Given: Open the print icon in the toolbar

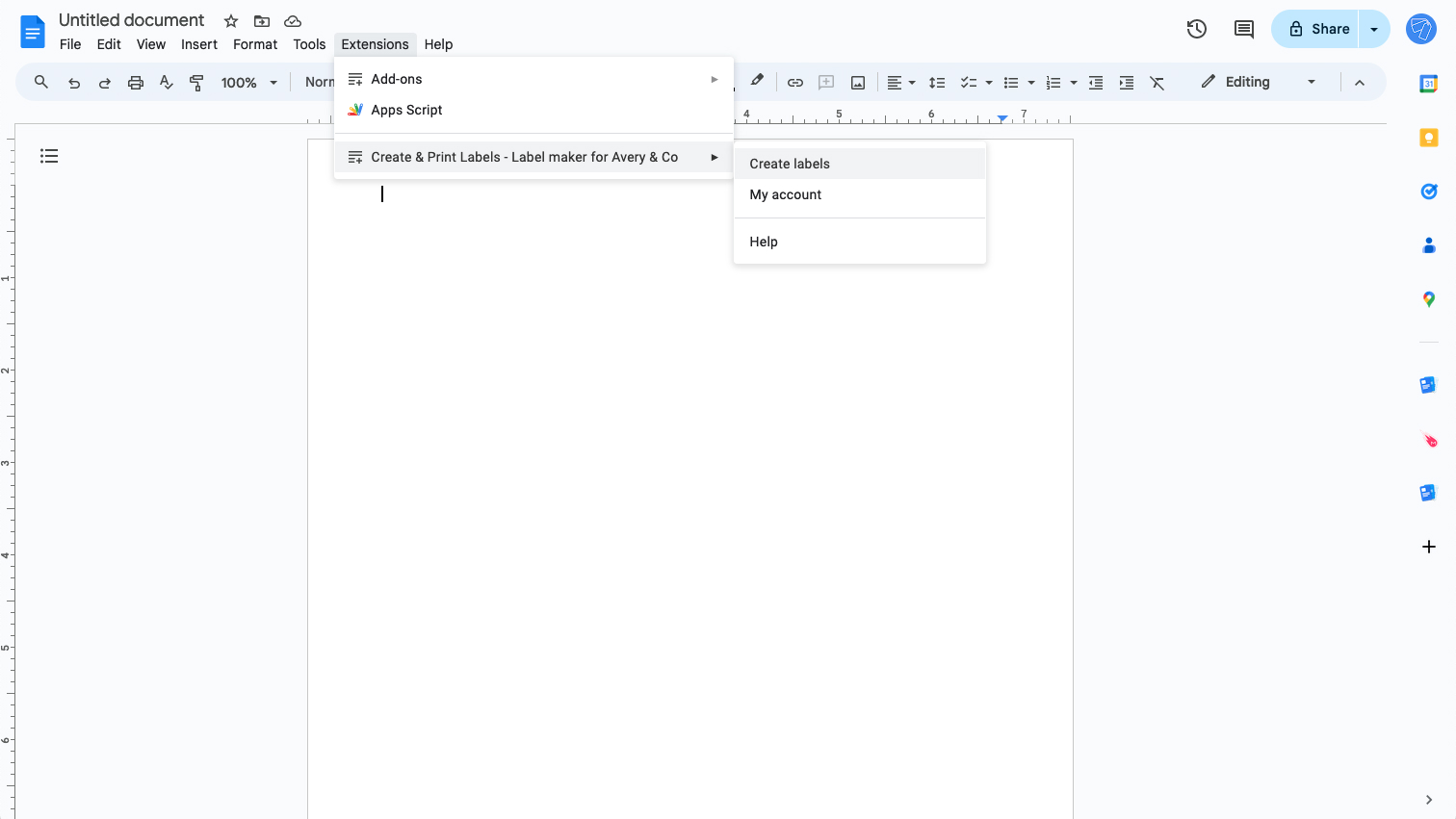Looking at the screenshot, I should coord(135,82).
